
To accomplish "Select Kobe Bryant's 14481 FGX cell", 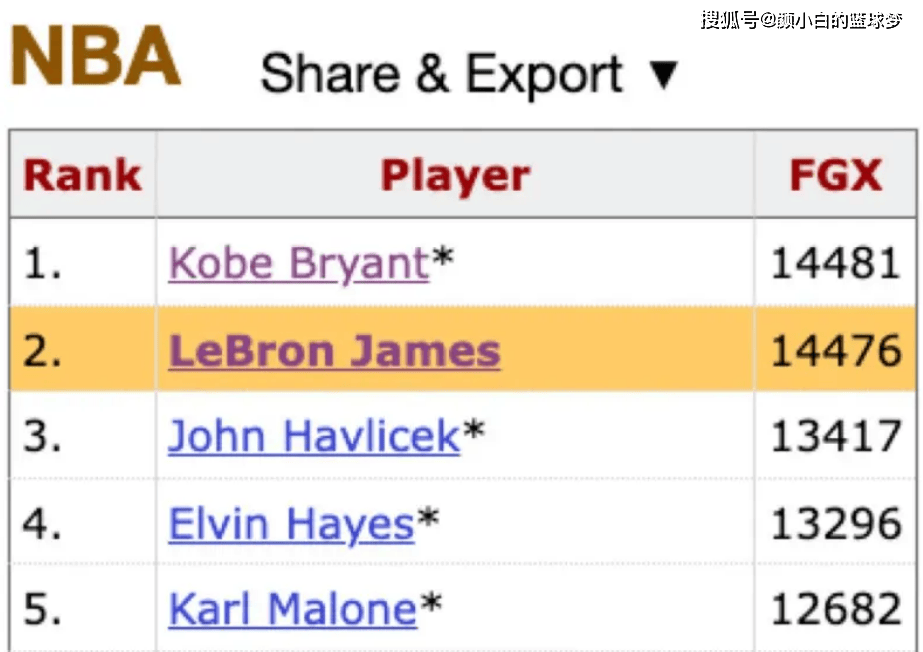I will point(836,263).
